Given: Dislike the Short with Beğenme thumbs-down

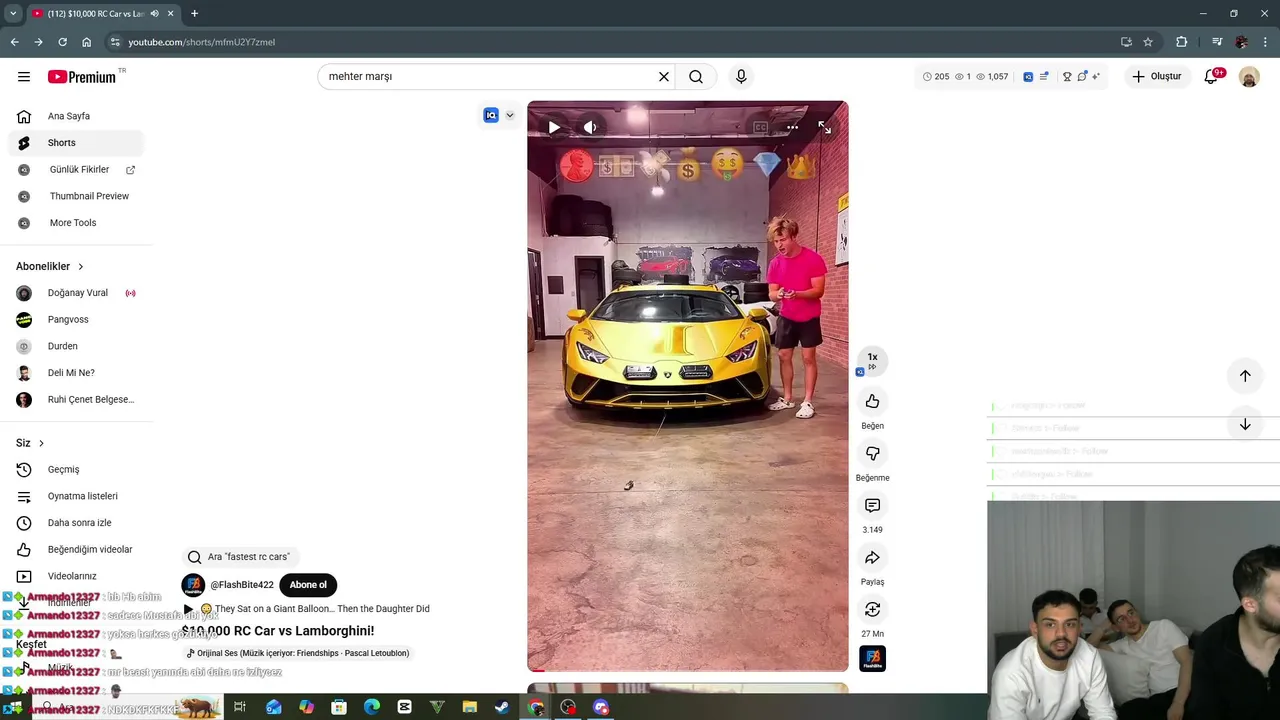Looking at the screenshot, I should coord(872,453).
